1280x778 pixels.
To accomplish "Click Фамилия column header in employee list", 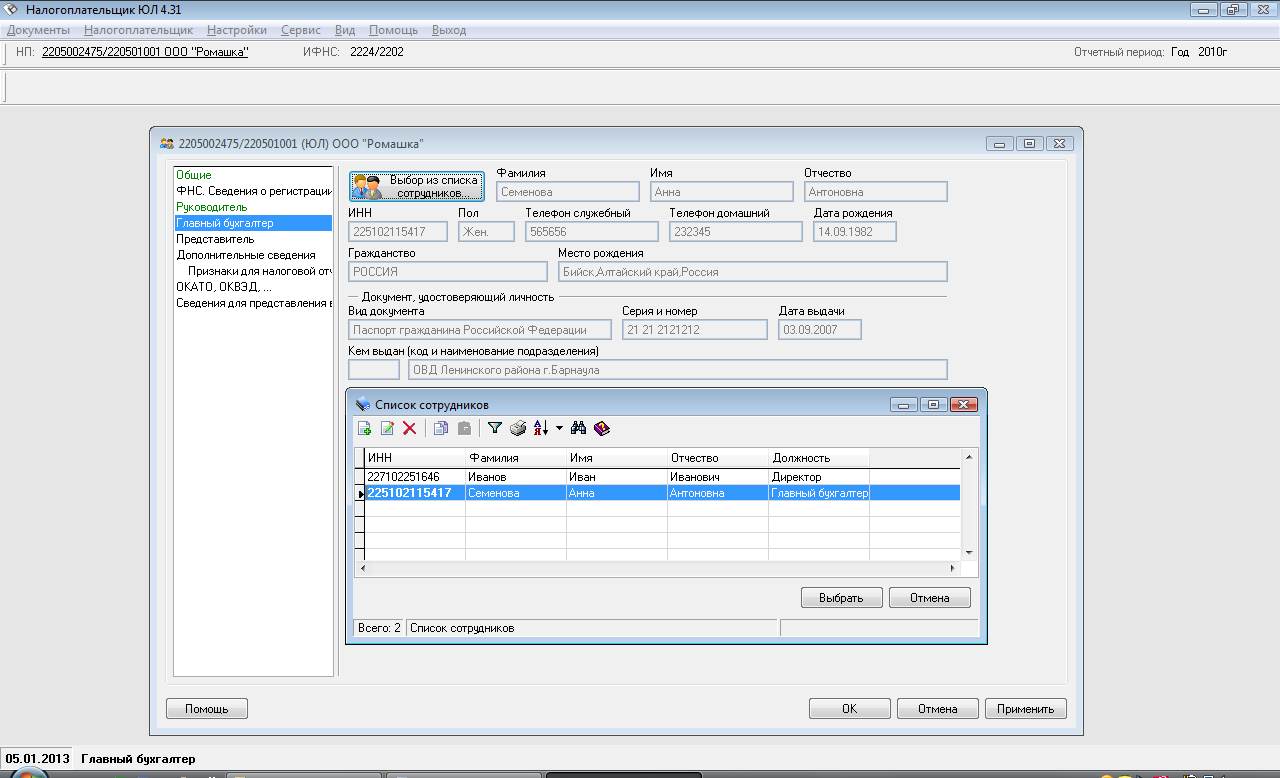I will click(516, 458).
